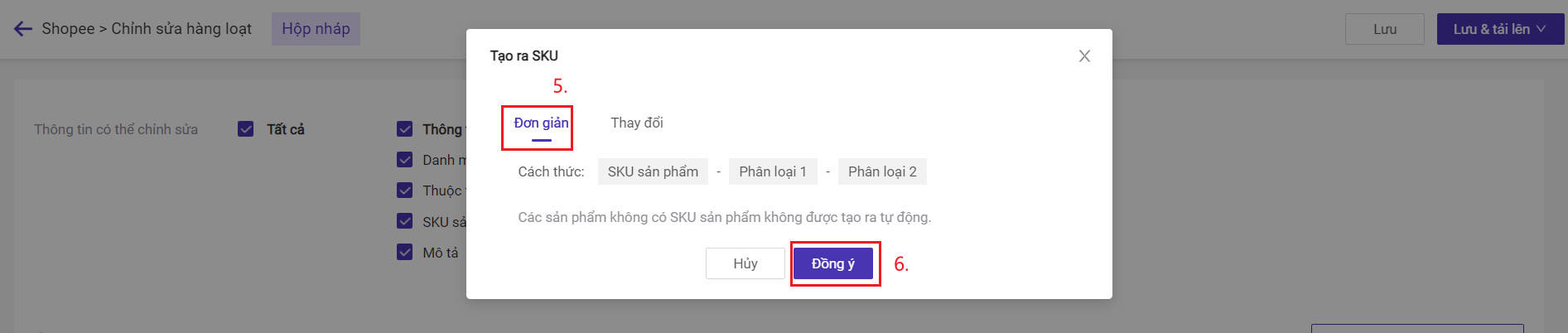Viewport: 1568px width, 333px height.
Task: Open the Hộp nháp tab
Action: [316, 29]
